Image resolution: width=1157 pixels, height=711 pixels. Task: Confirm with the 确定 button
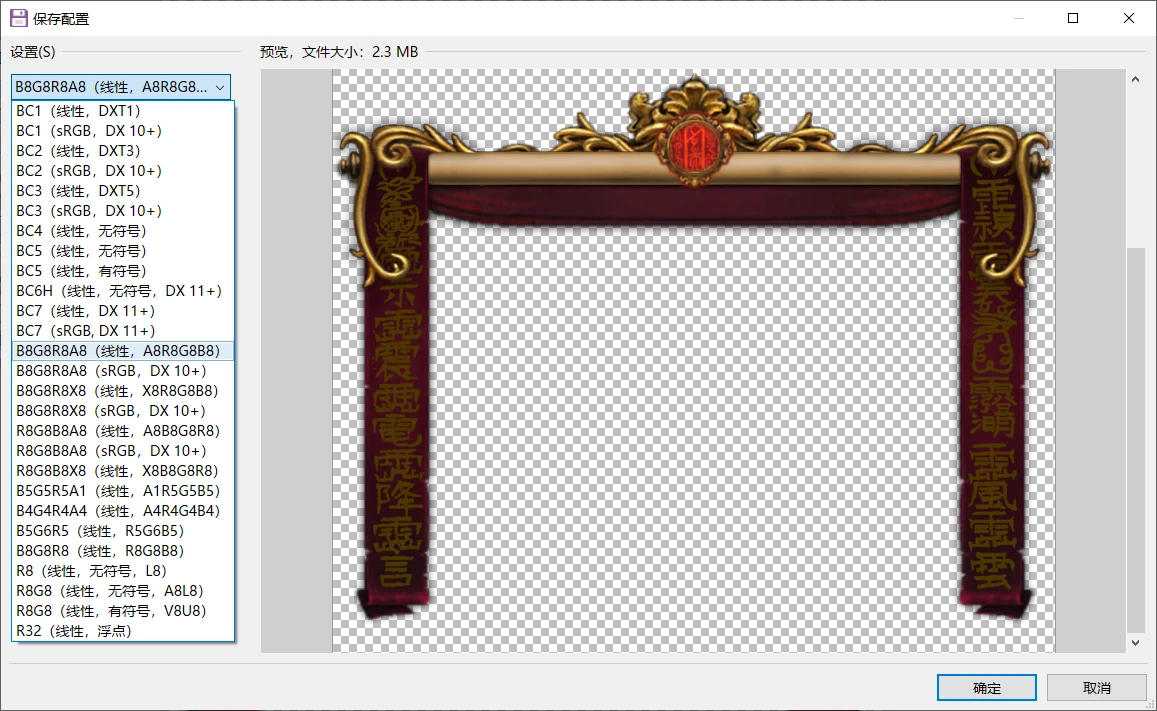click(x=987, y=687)
